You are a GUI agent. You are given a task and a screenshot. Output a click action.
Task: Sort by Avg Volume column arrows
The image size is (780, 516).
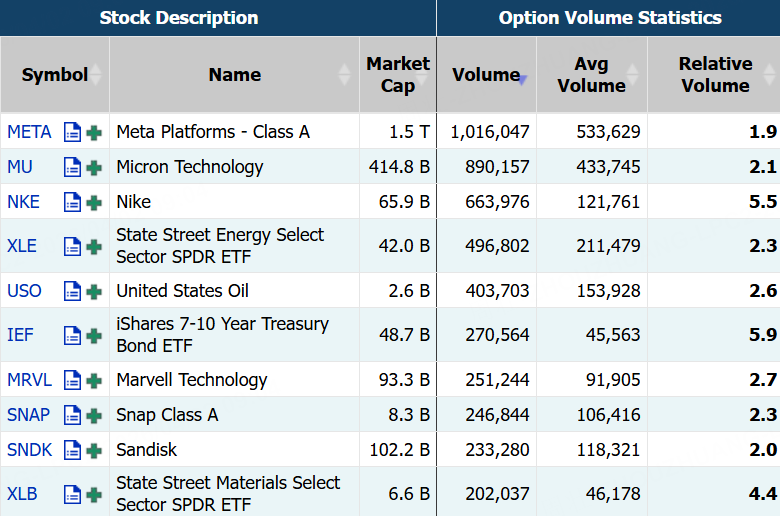point(632,75)
